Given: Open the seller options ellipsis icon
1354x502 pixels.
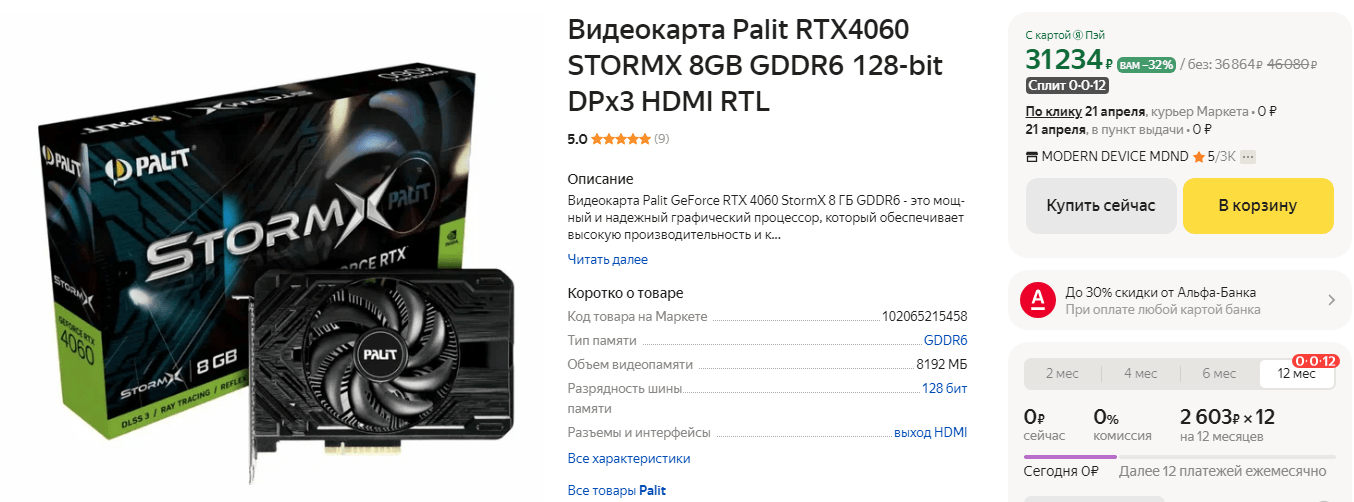Looking at the screenshot, I should [1247, 157].
